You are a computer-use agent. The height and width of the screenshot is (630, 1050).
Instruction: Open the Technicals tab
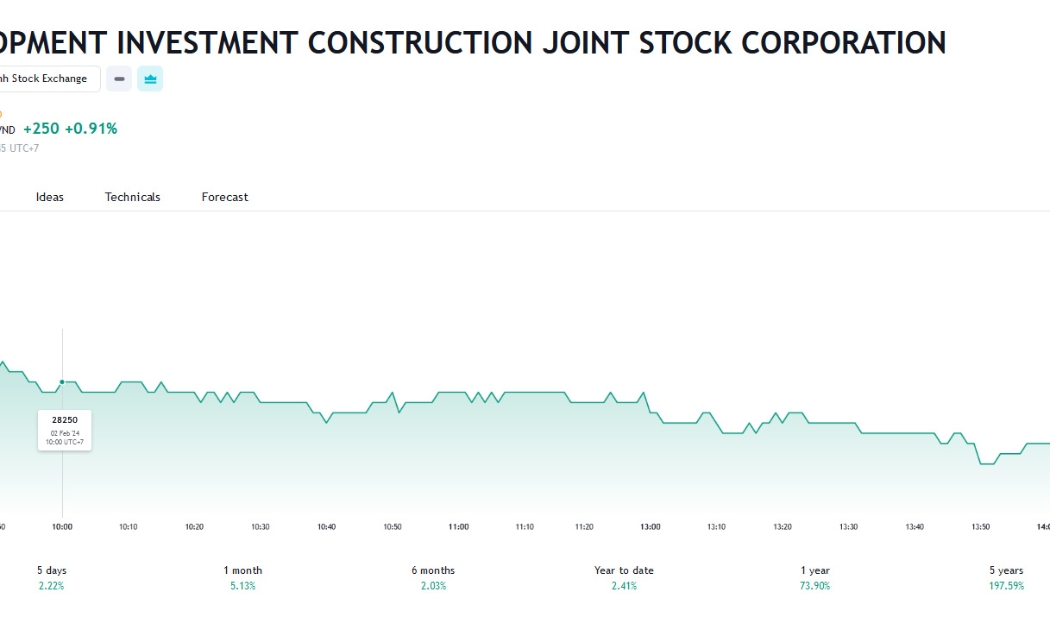(133, 197)
